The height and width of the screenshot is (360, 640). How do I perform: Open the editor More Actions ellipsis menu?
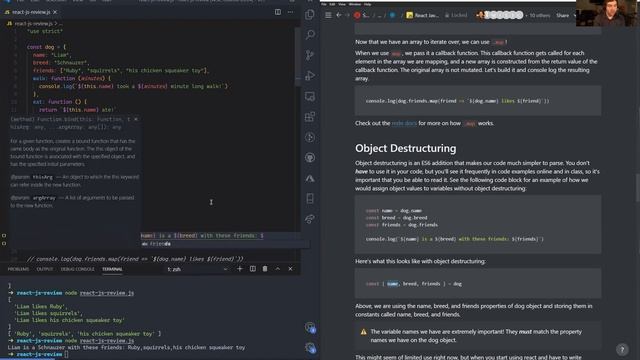[290, 12]
